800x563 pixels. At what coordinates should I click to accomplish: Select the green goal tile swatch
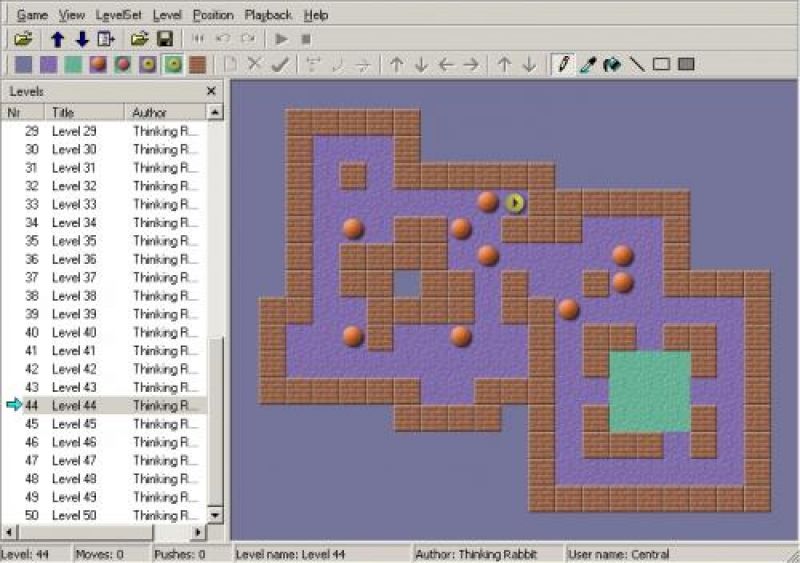73,65
